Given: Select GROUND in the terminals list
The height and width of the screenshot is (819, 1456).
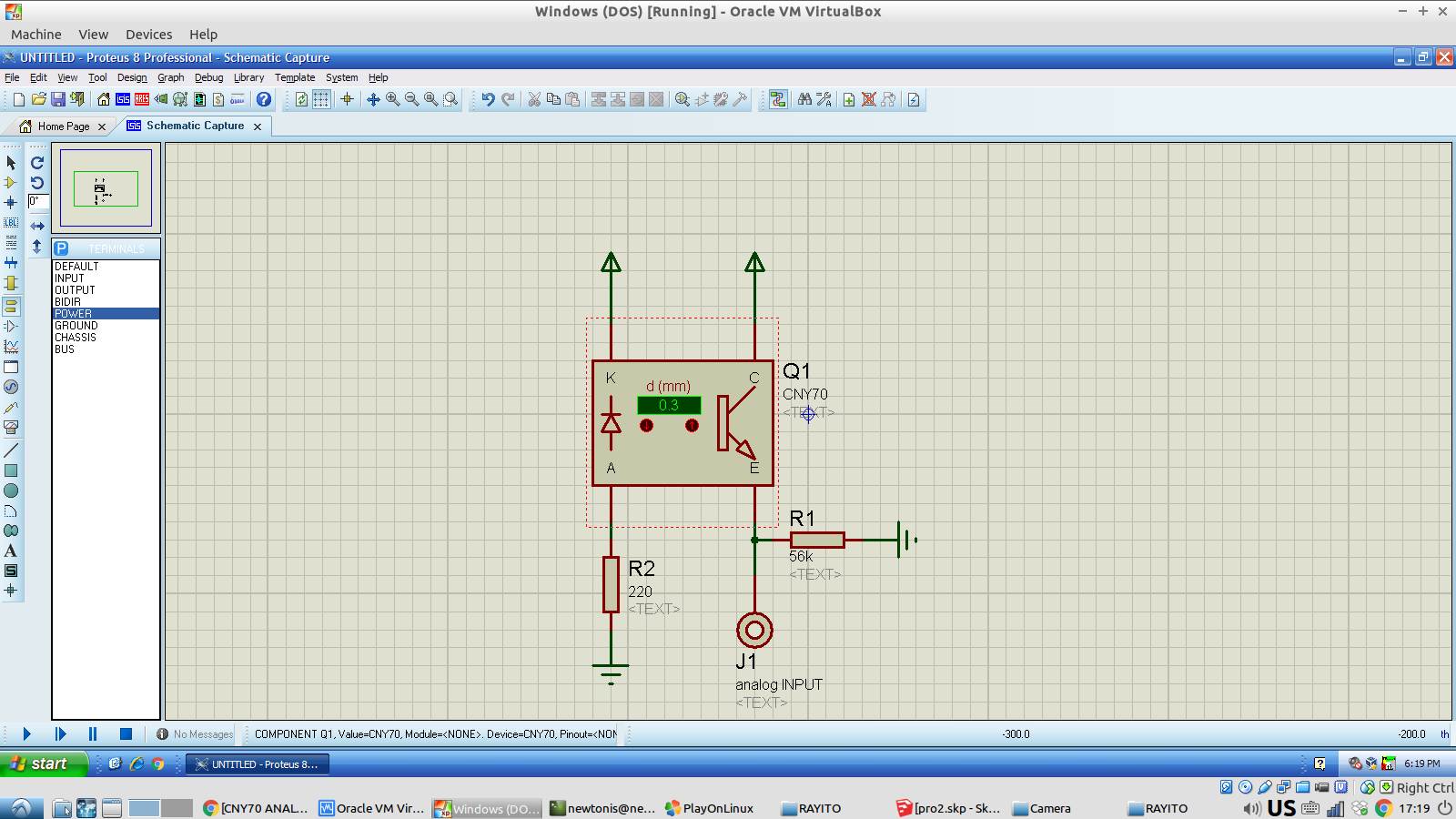Looking at the screenshot, I should [x=76, y=325].
